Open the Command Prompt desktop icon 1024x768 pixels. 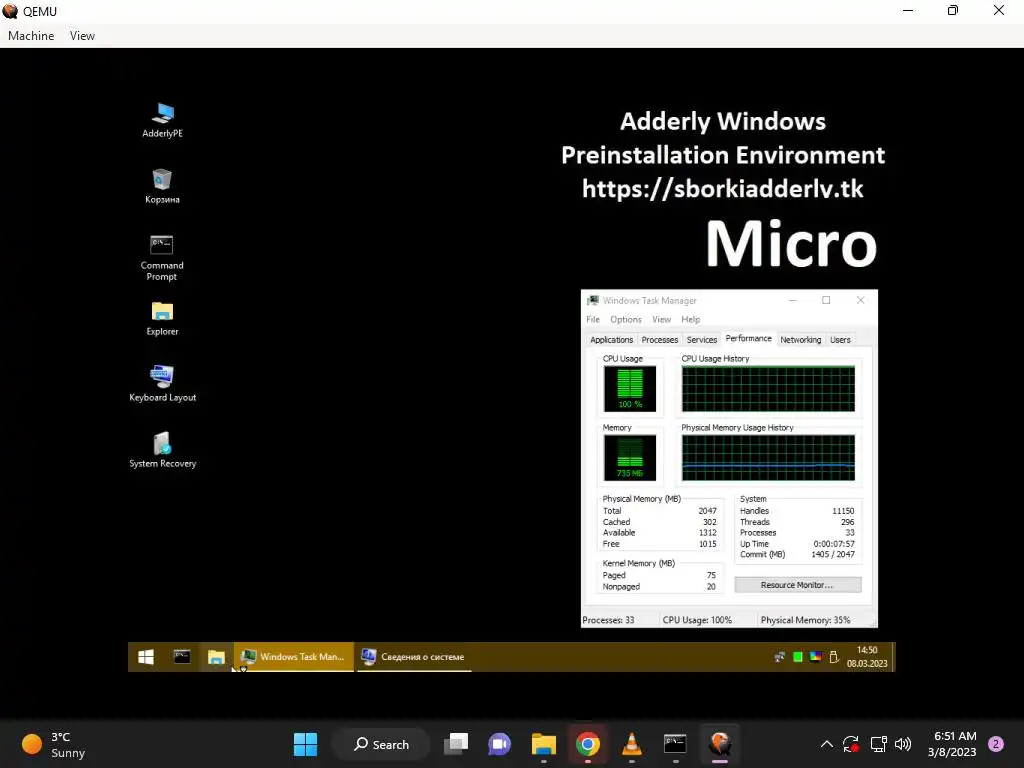point(162,258)
